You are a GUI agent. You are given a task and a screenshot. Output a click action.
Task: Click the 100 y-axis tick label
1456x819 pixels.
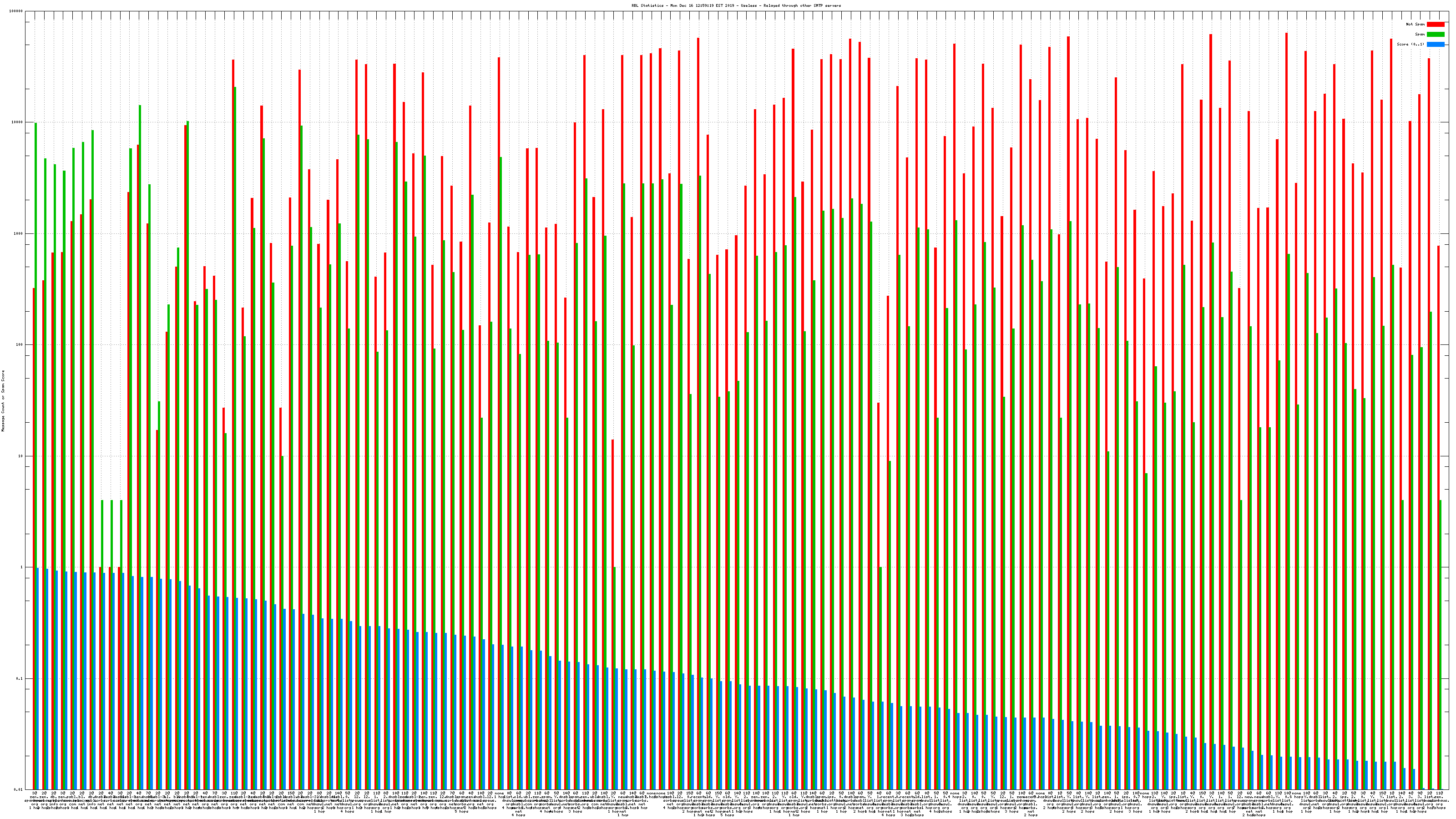tap(20, 345)
